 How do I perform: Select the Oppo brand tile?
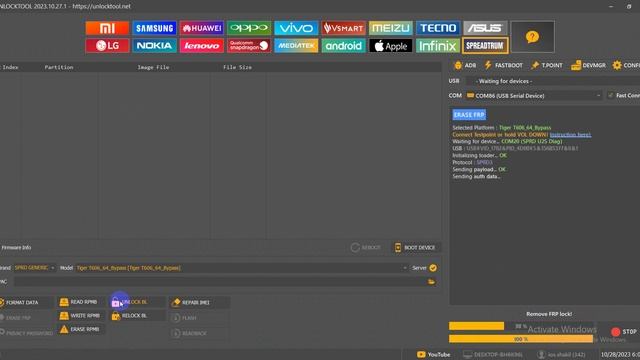tap(249, 28)
